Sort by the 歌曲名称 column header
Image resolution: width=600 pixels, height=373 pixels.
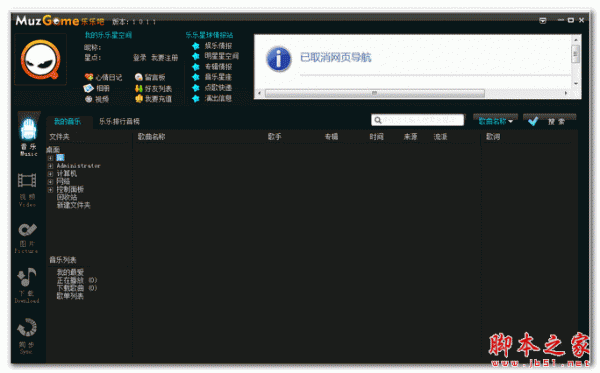152,137
